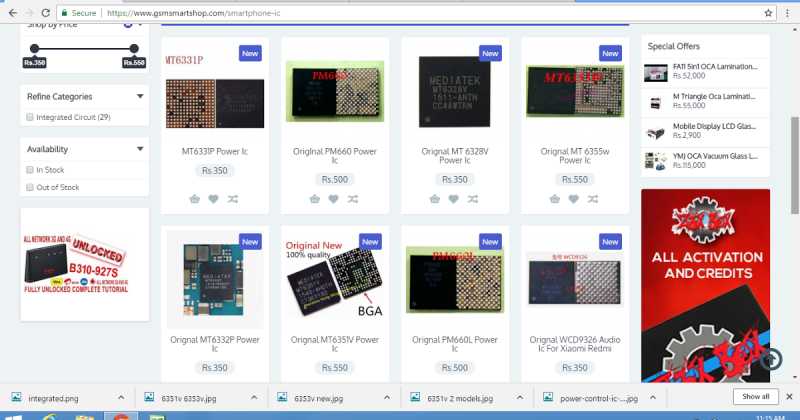
Task: Open options for 6351v 6353v.jpg download
Action: point(254,398)
